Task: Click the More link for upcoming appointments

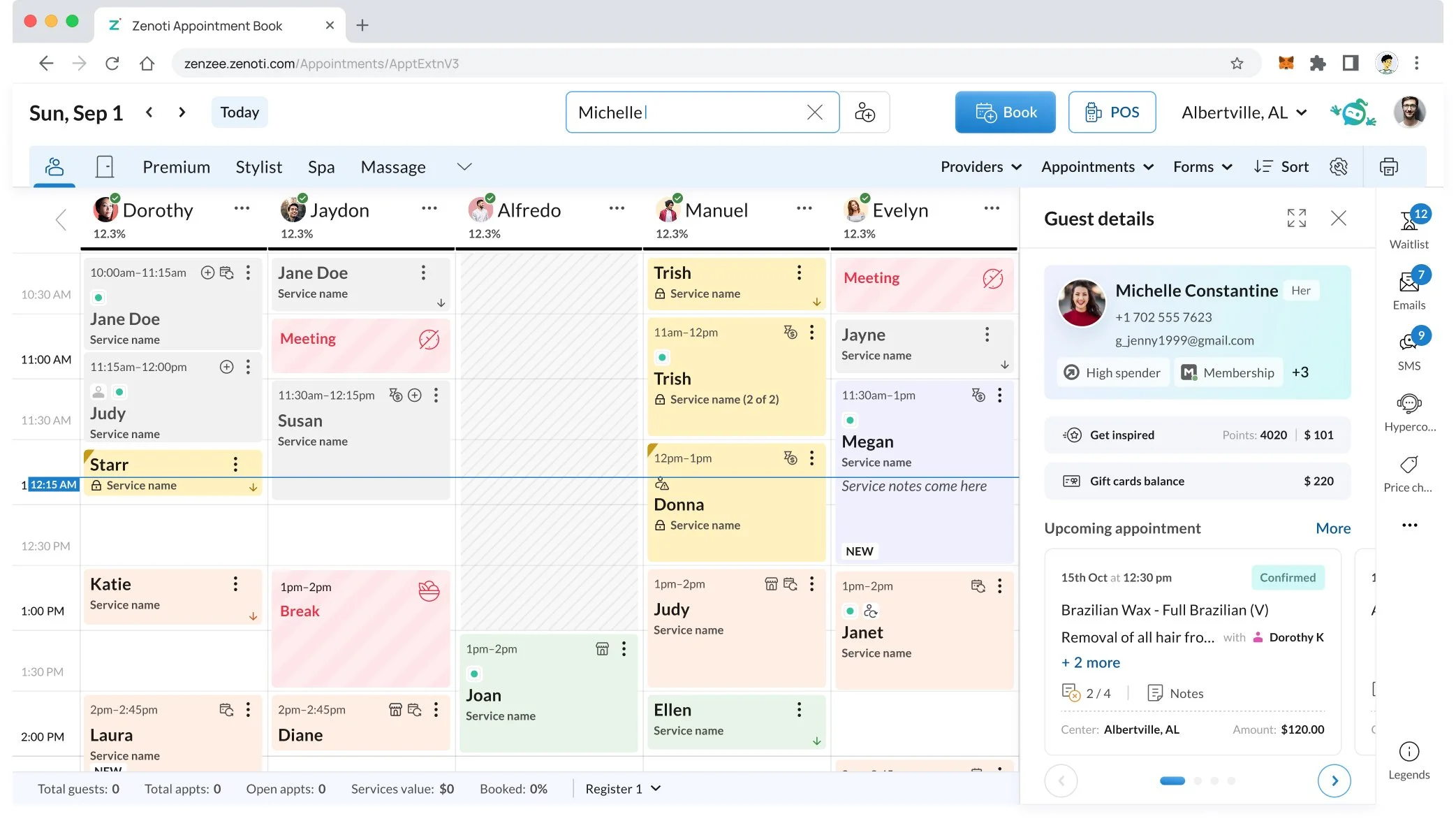Action: 1332,528
